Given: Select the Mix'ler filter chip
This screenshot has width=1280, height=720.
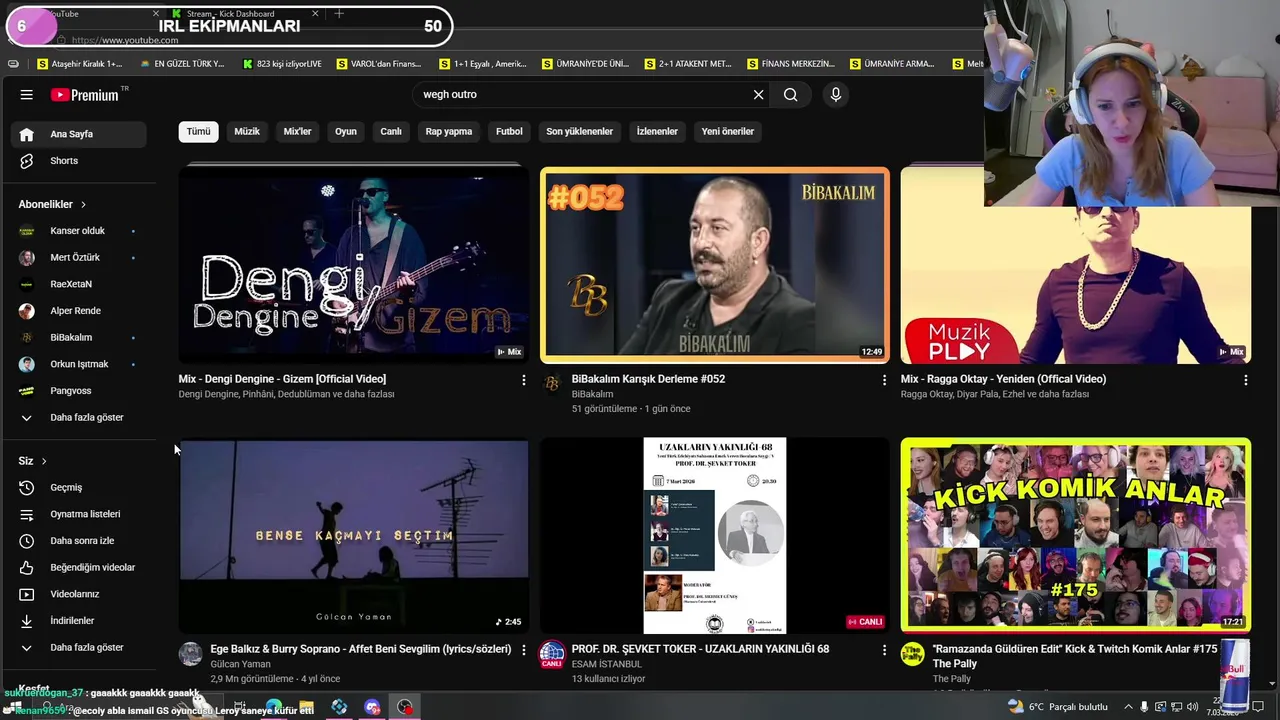Looking at the screenshot, I should pyautogui.click(x=297, y=132).
